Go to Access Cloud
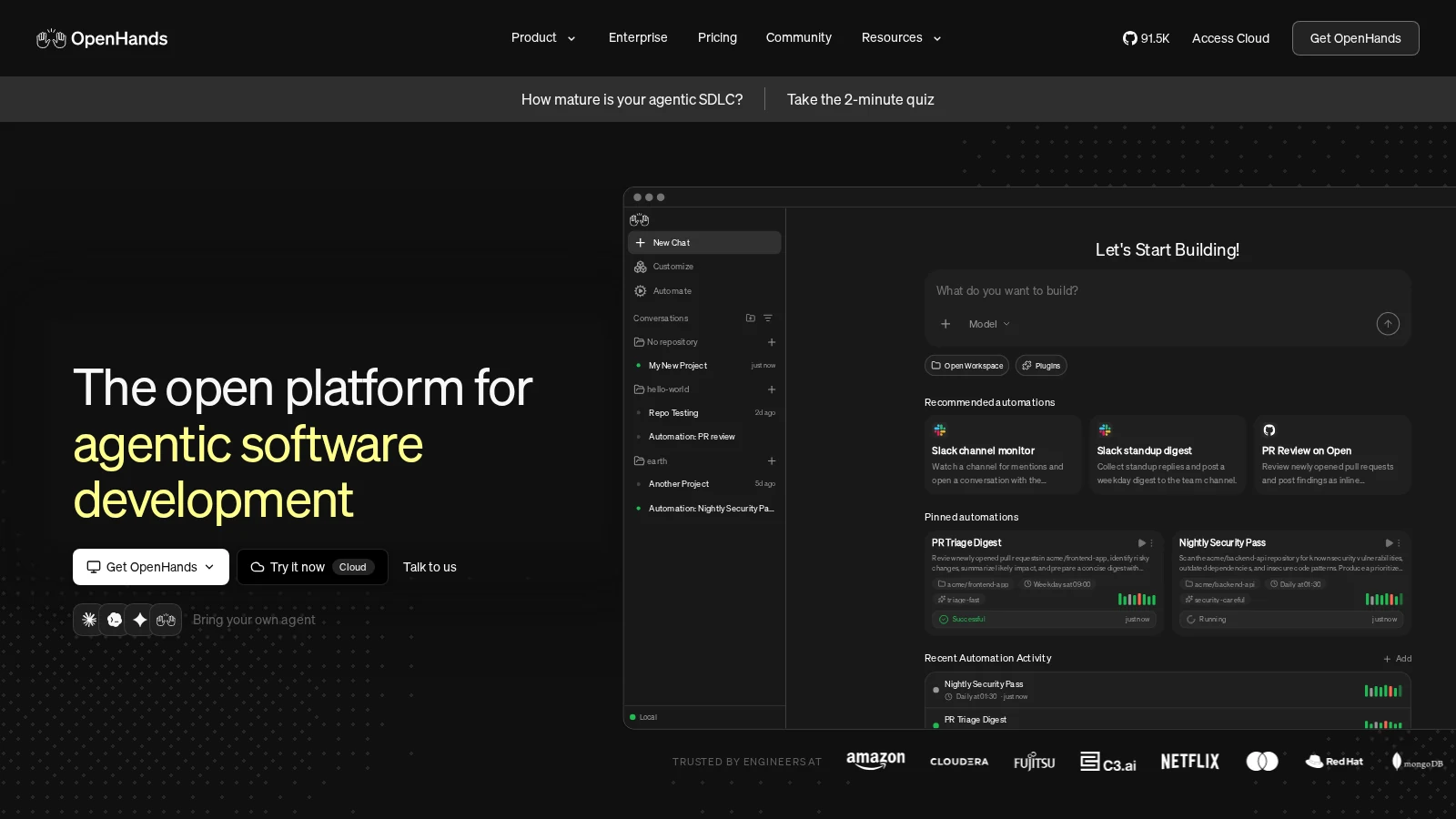The height and width of the screenshot is (819, 1456). tap(1230, 38)
